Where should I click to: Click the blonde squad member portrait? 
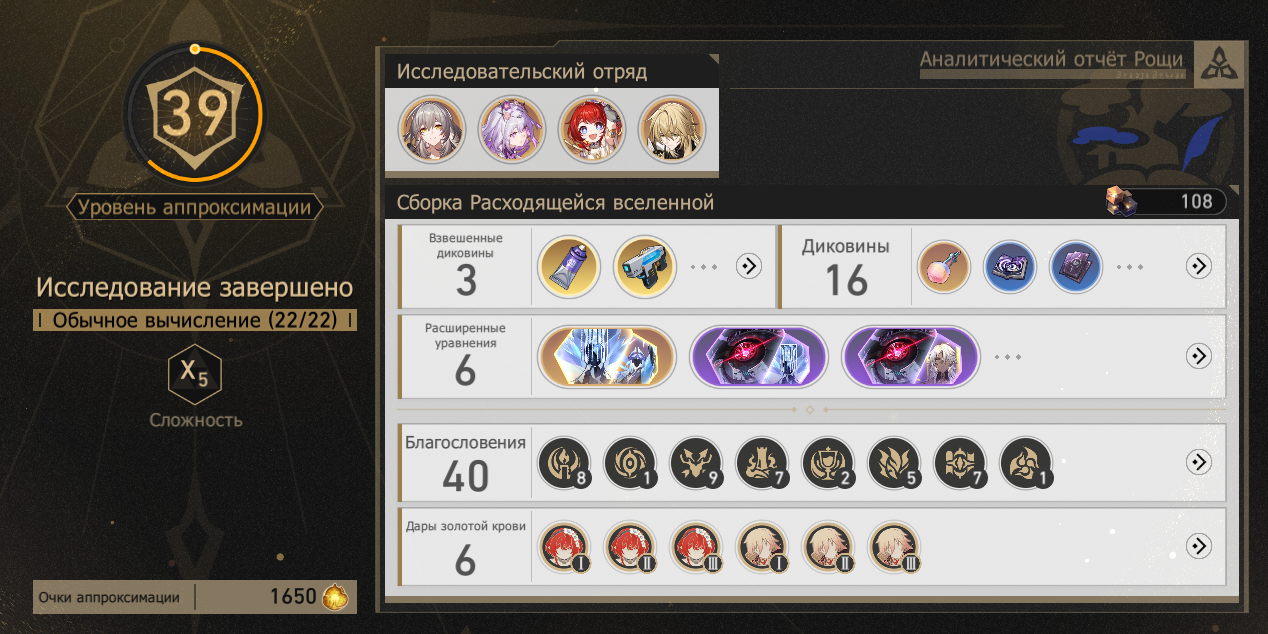coord(672,130)
